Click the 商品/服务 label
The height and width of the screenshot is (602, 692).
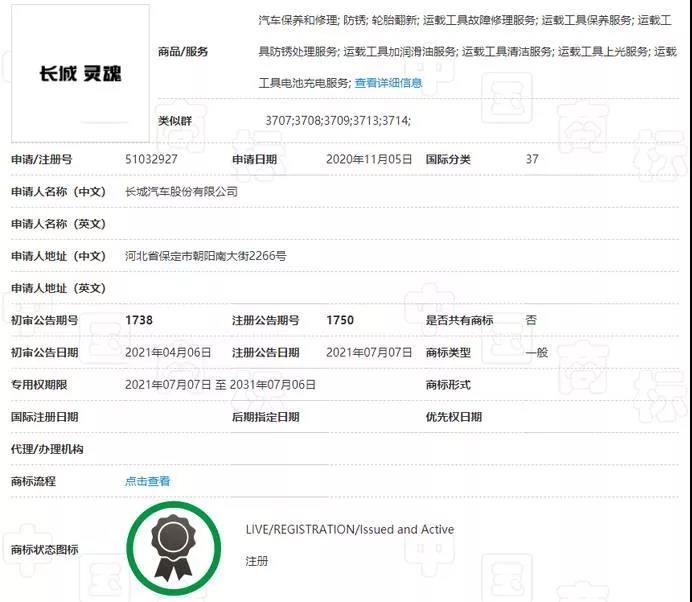tap(183, 52)
